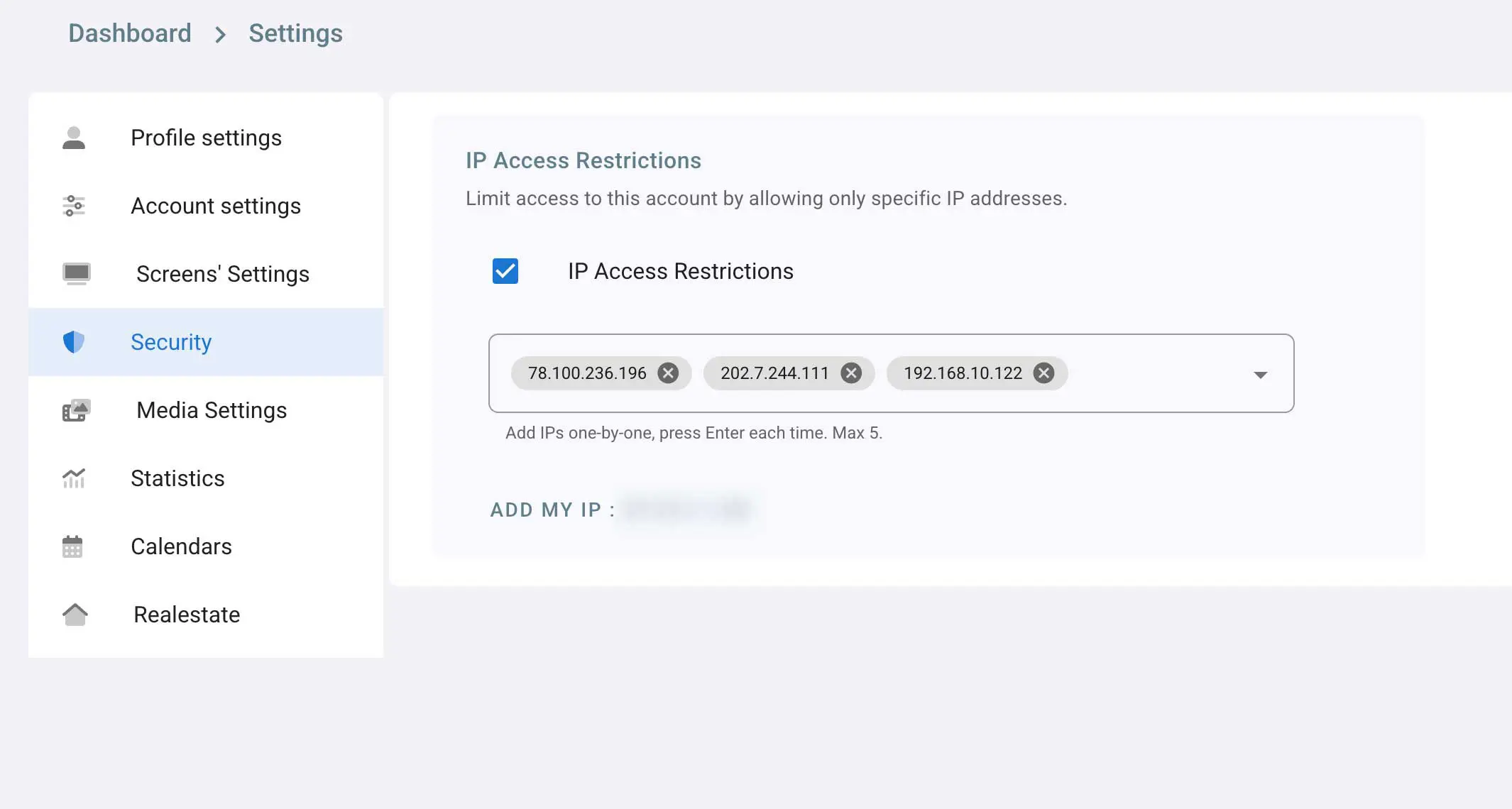The image size is (1512, 809).
Task: Open the Settings breadcrumb page
Action: (295, 33)
